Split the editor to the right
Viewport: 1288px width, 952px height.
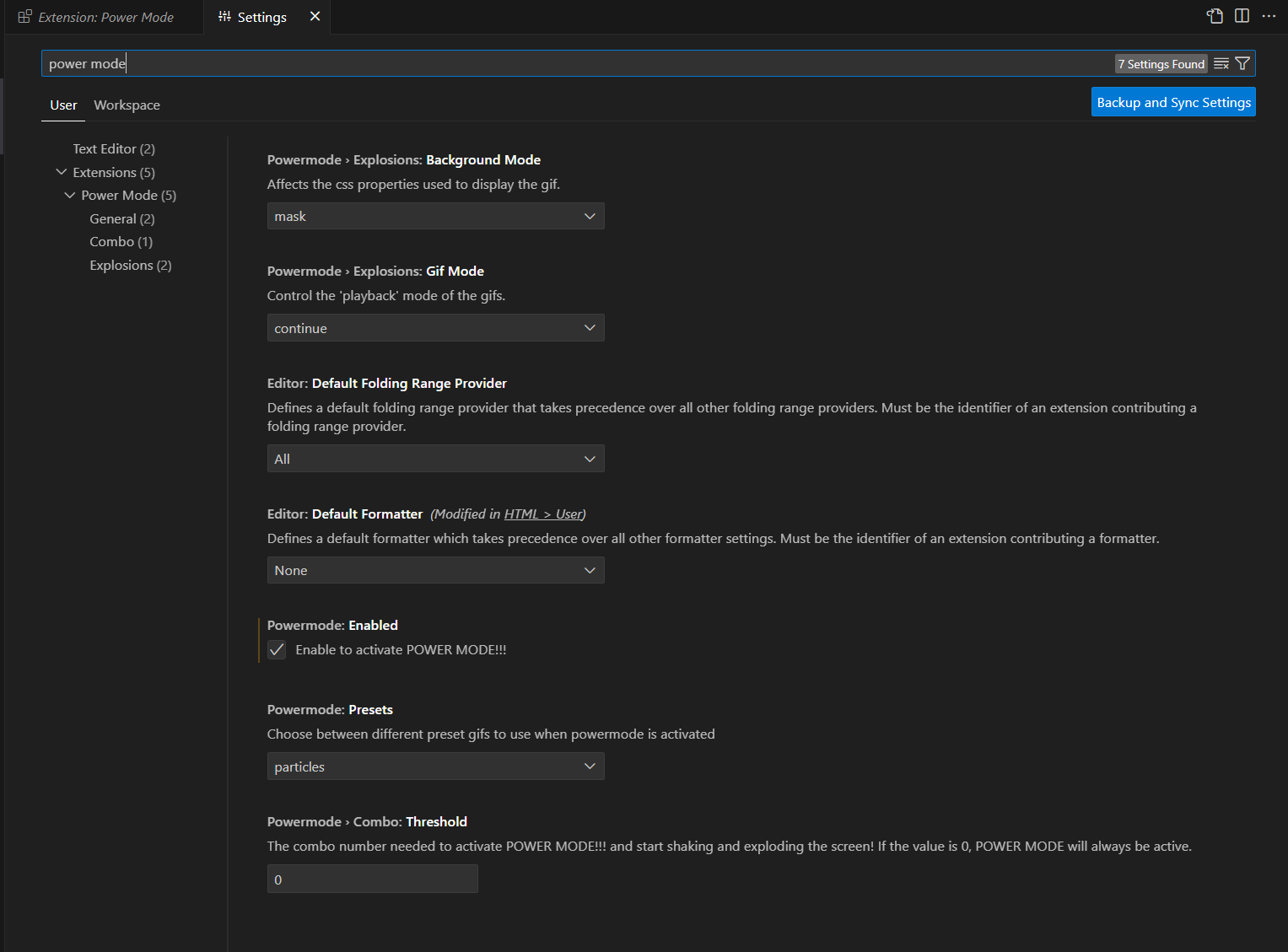[1242, 16]
